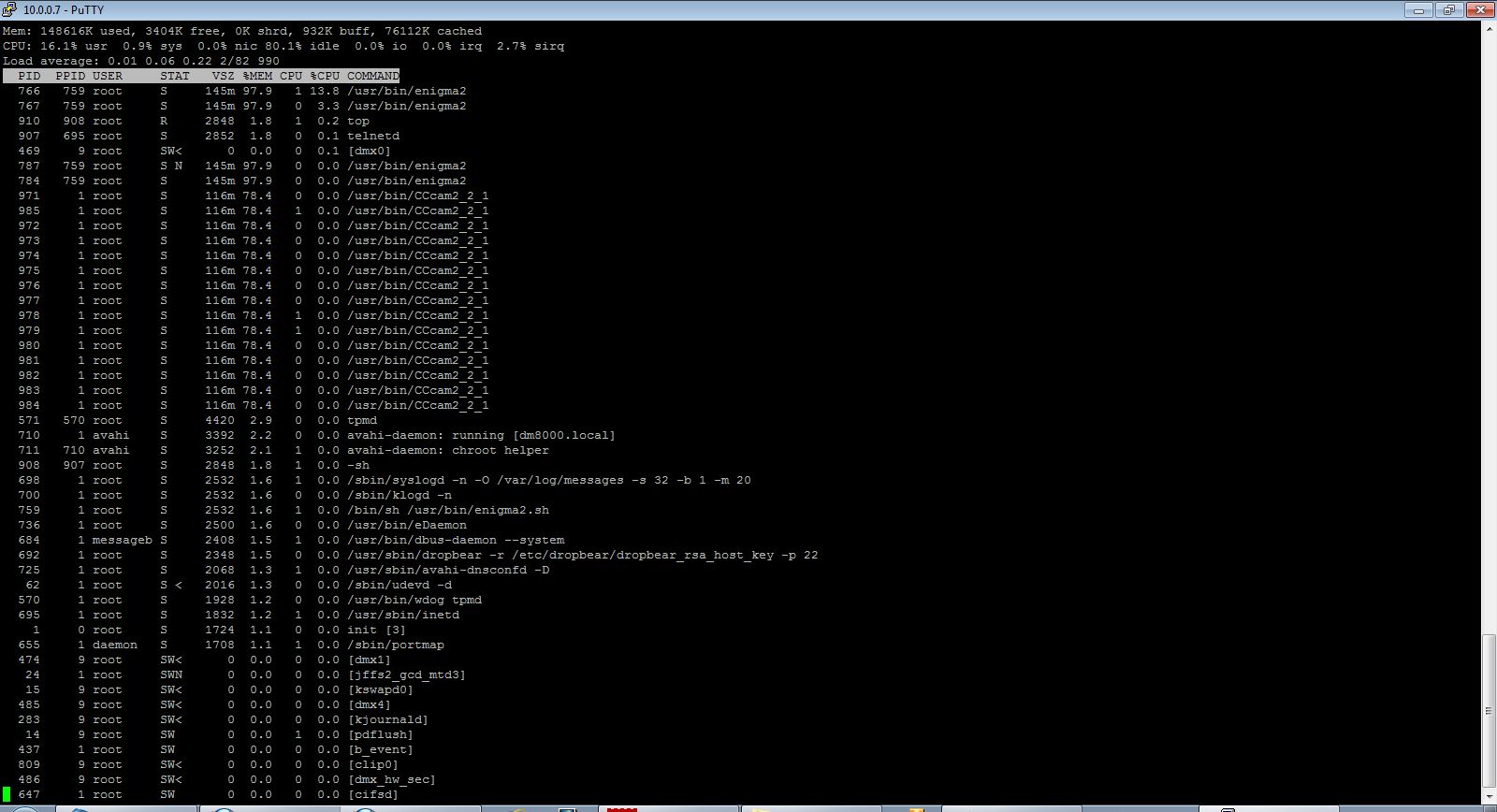Click the %MEM column header
This screenshot has width=1497, height=812.
point(257,76)
